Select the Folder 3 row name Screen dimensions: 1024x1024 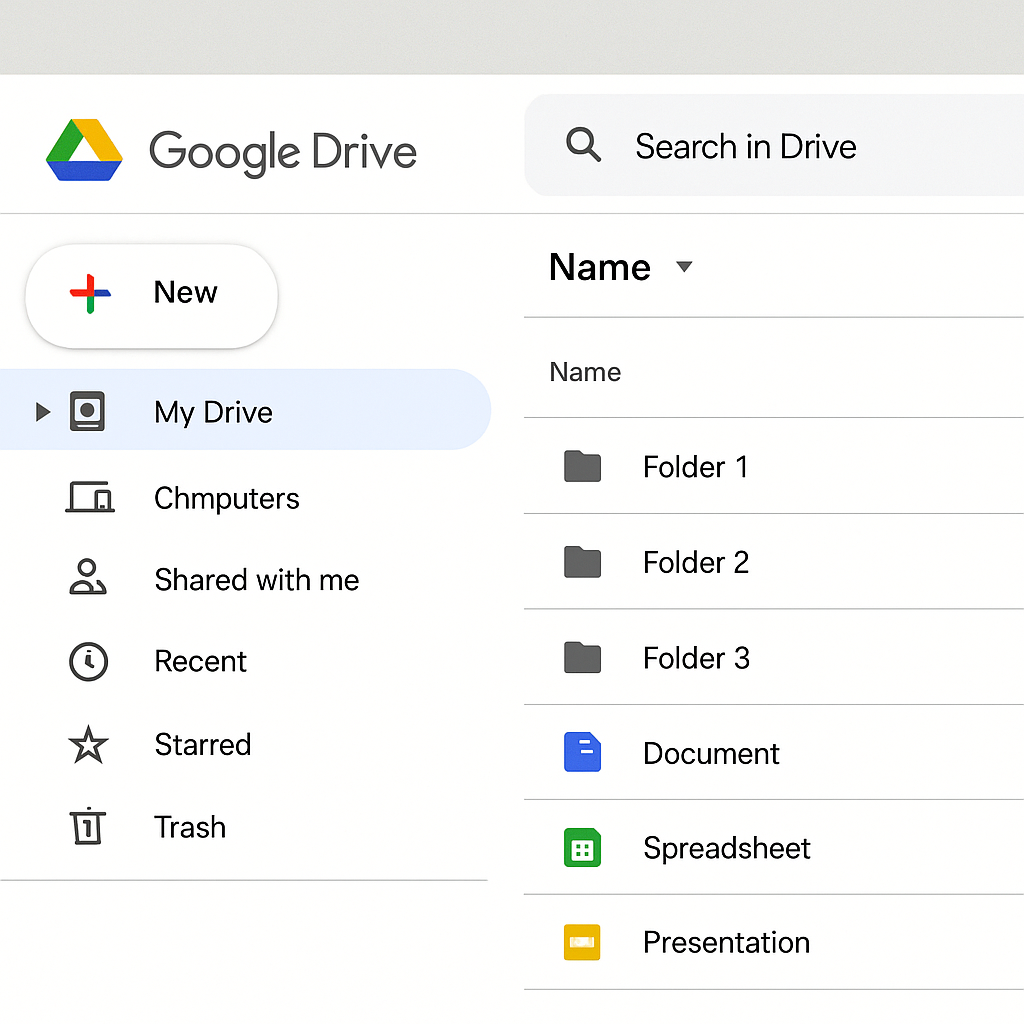coord(696,658)
